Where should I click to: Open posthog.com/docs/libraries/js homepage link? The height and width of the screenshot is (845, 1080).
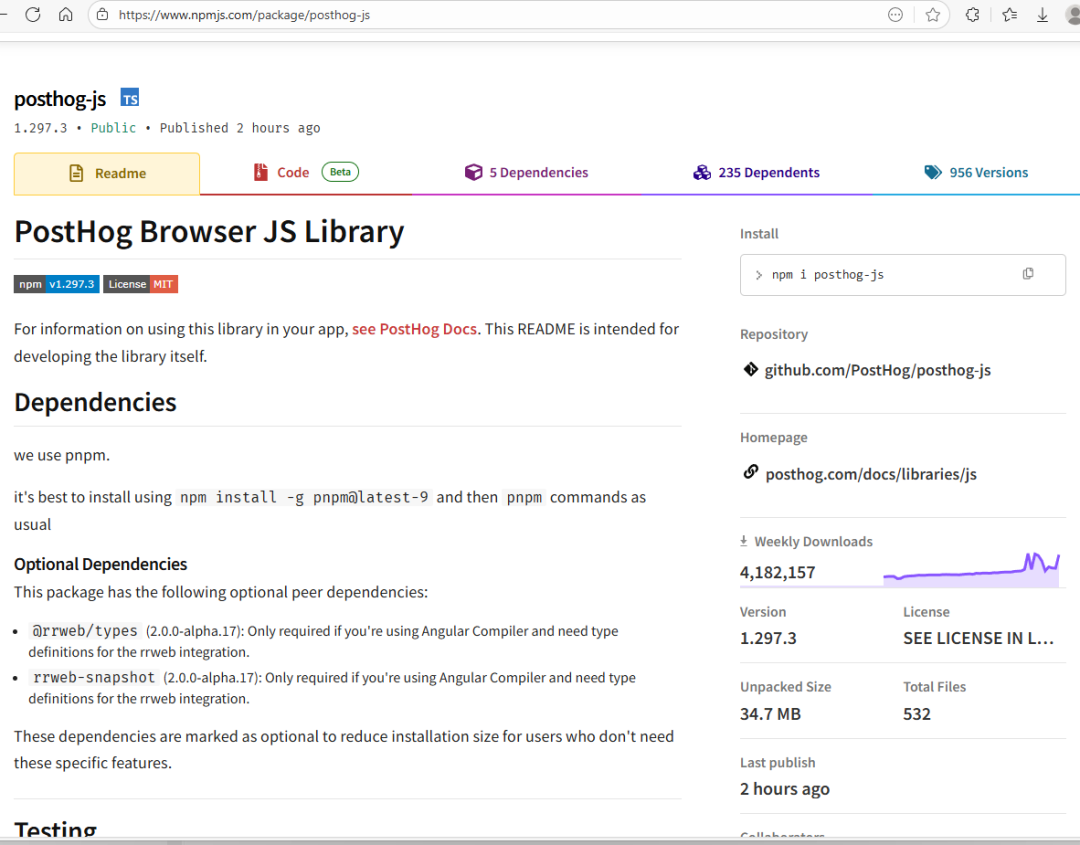pyautogui.click(x=871, y=474)
